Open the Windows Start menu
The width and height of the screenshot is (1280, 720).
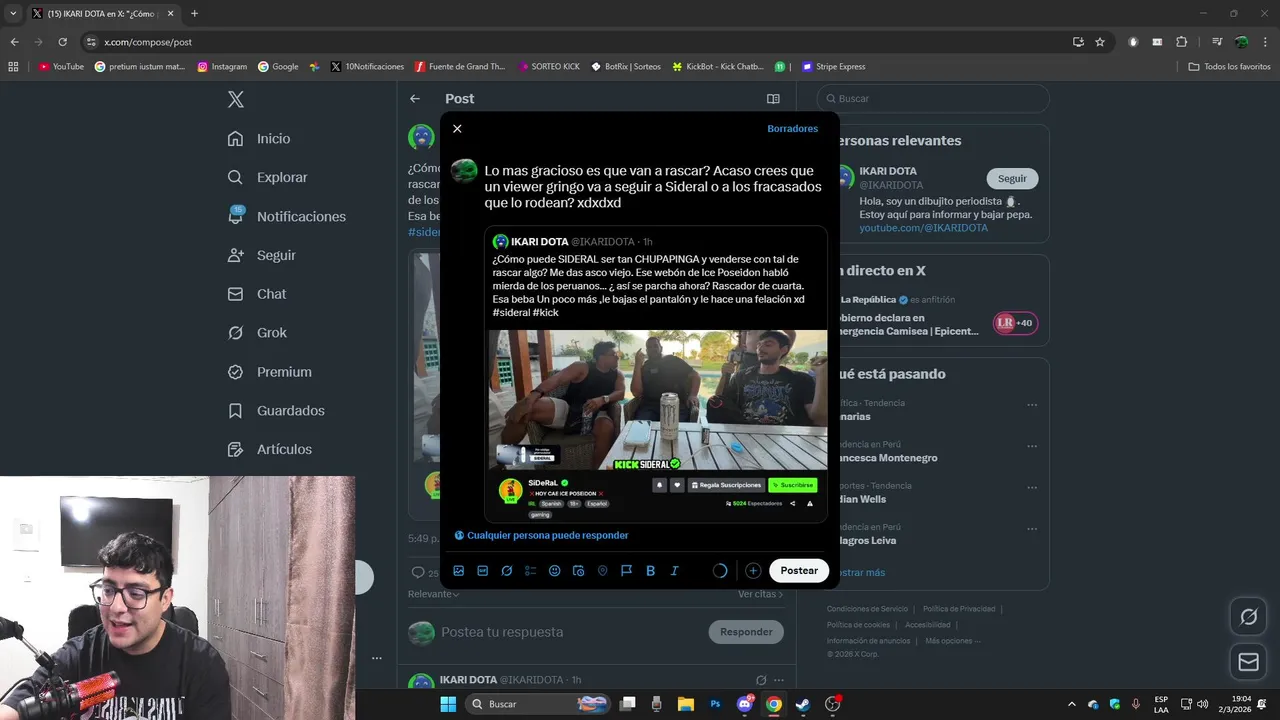pyautogui.click(x=448, y=704)
